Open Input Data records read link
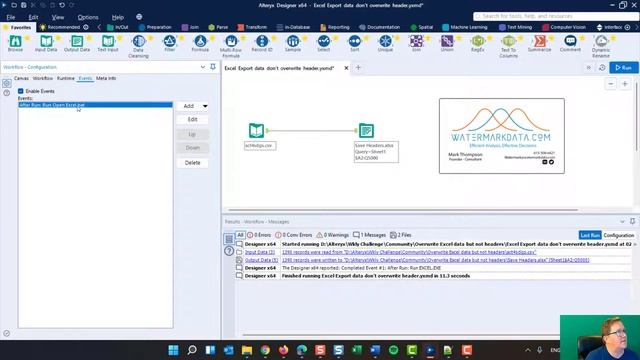640x360 pixels. point(409,252)
